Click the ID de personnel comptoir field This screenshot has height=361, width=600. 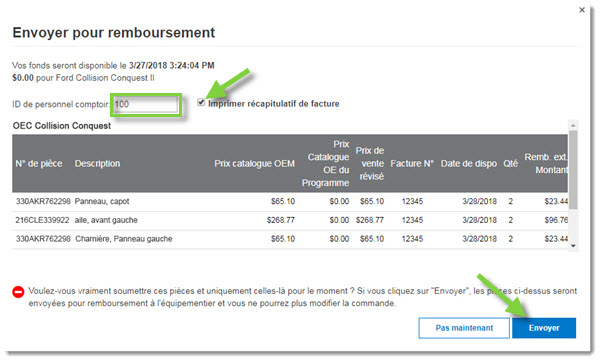tap(146, 104)
